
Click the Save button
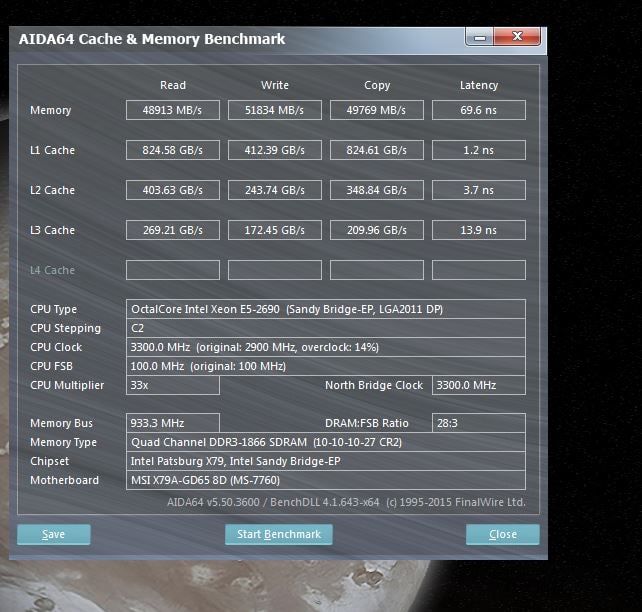point(54,534)
